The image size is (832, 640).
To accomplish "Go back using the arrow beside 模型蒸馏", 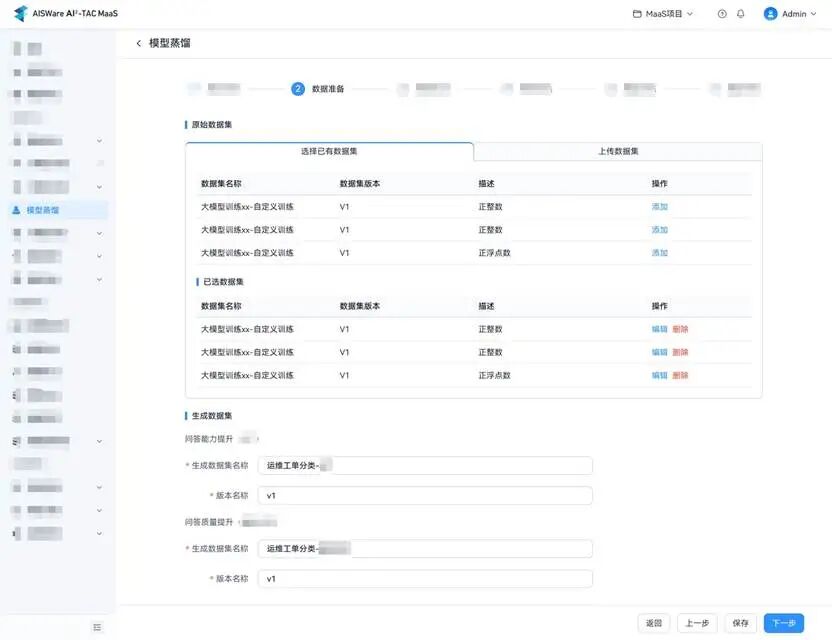I will (x=139, y=43).
